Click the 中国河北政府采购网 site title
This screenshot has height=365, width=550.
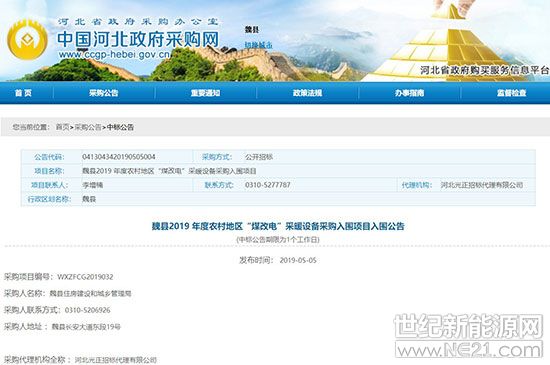[x=138, y=39]
